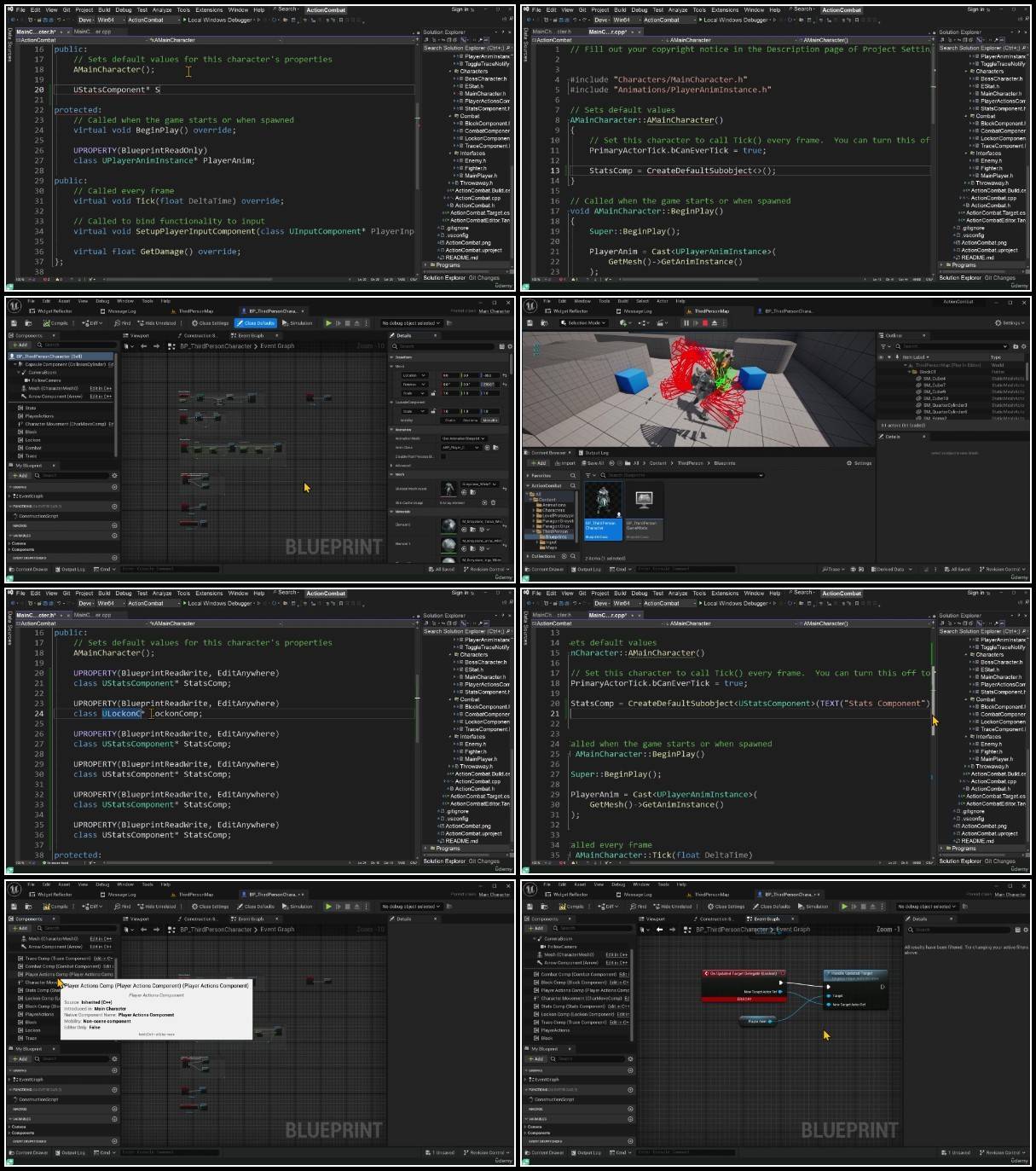Open the Outliner settings gear in the level editor
Screen dimensions: 1036x1171
click(1023, 346)
